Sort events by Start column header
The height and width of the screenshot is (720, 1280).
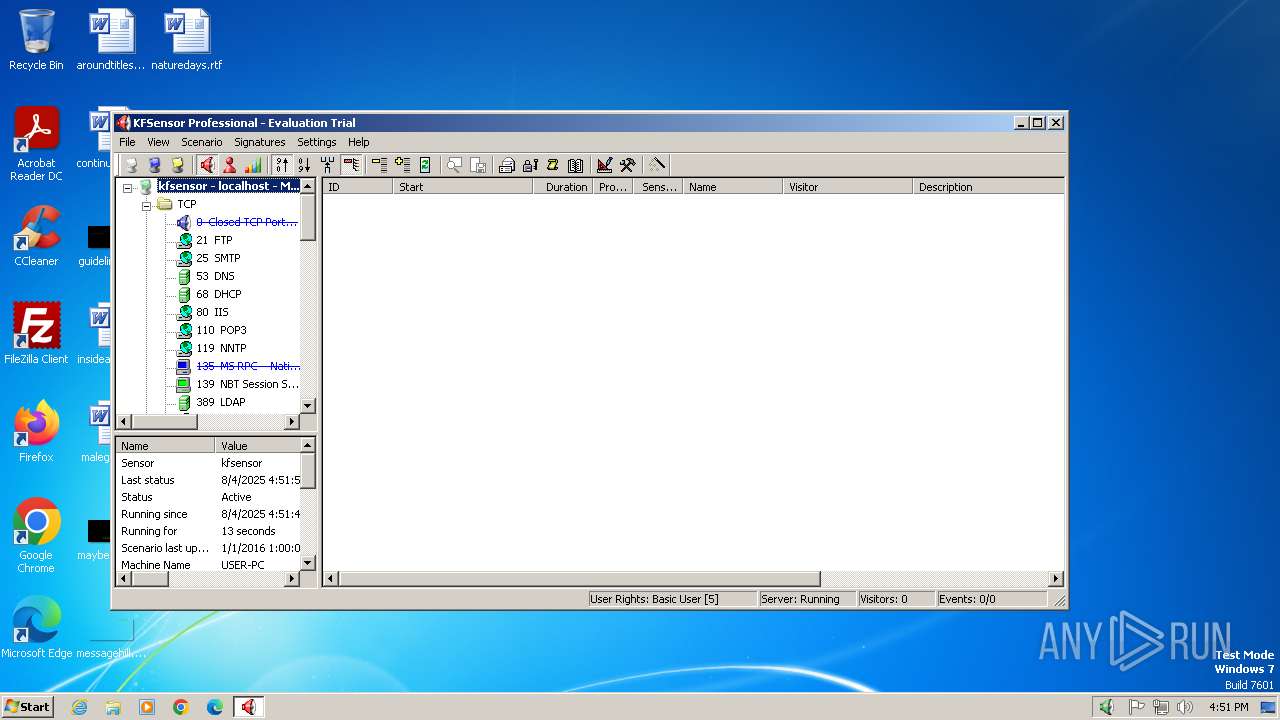click(x=462, y=187)
